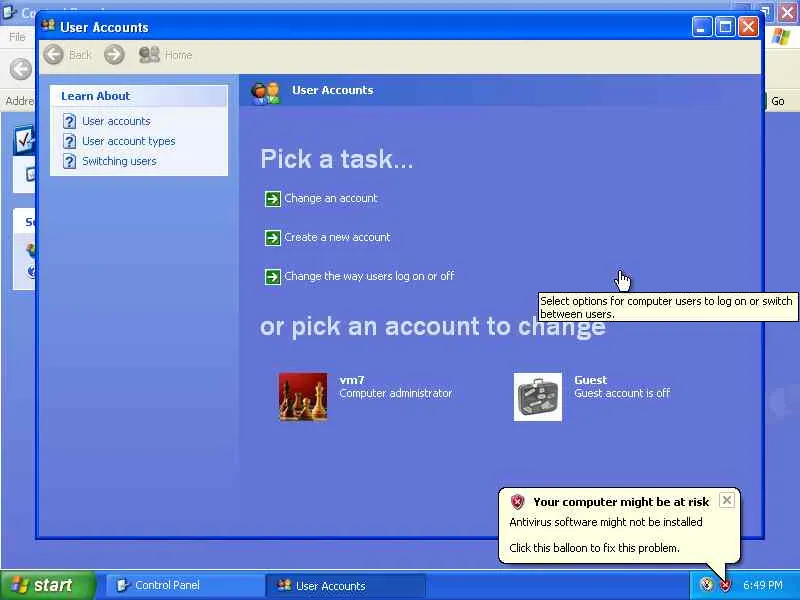Click User Accounts title bar icon
Image resolution: width=800 pixels, height=600 pixels.
(48, 26)
